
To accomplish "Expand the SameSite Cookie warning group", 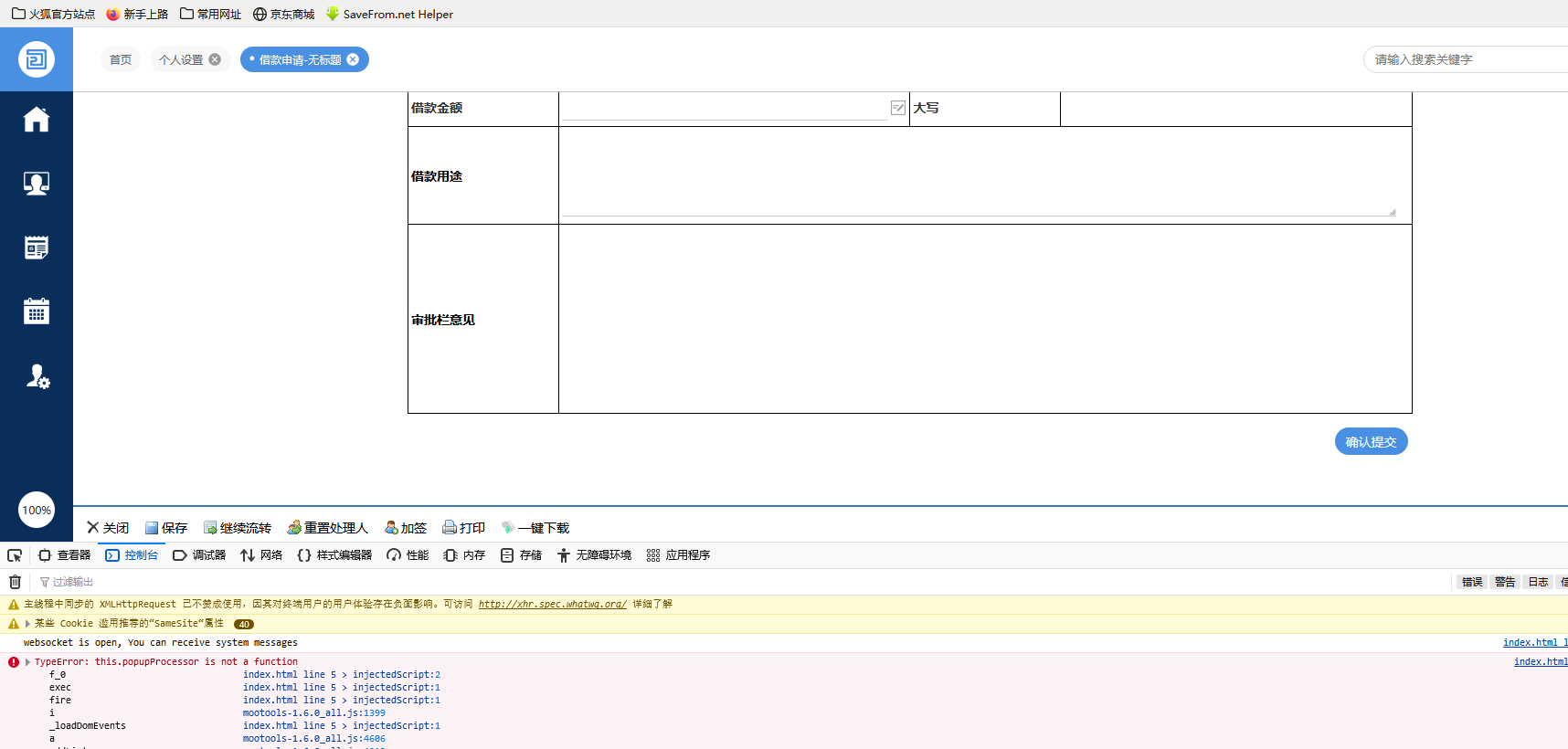I will click(28, 624).
